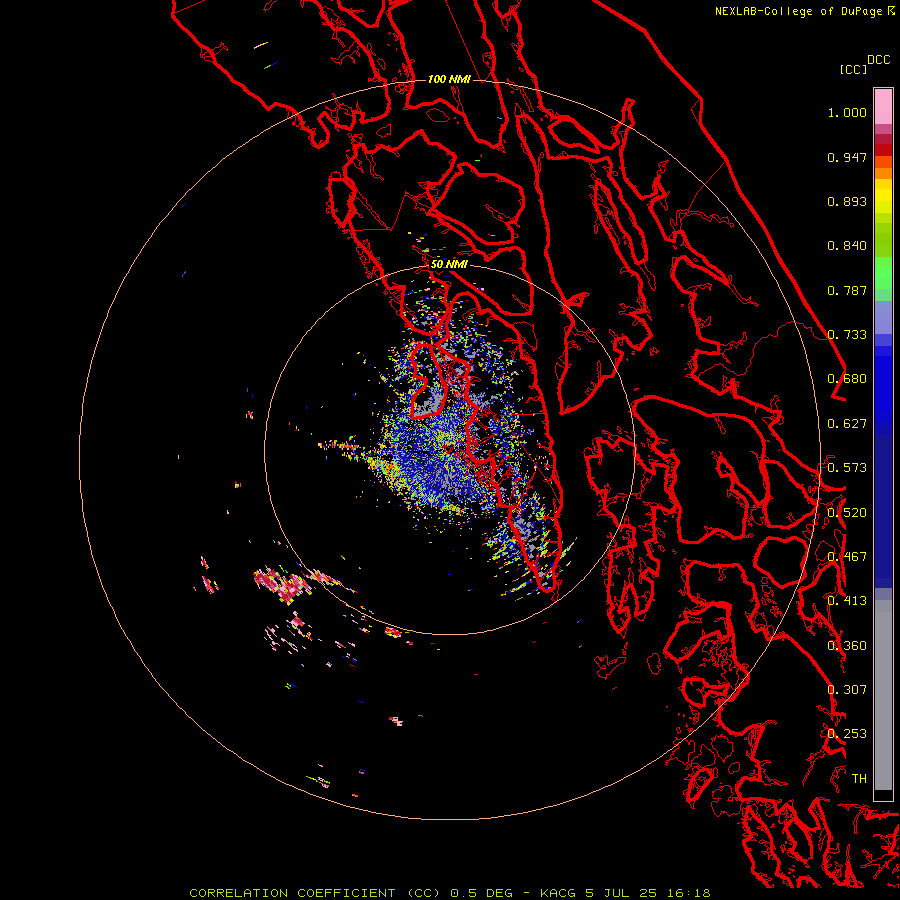Click the 0.840 color scale label
900x900 pixels.
pos(847,246)
